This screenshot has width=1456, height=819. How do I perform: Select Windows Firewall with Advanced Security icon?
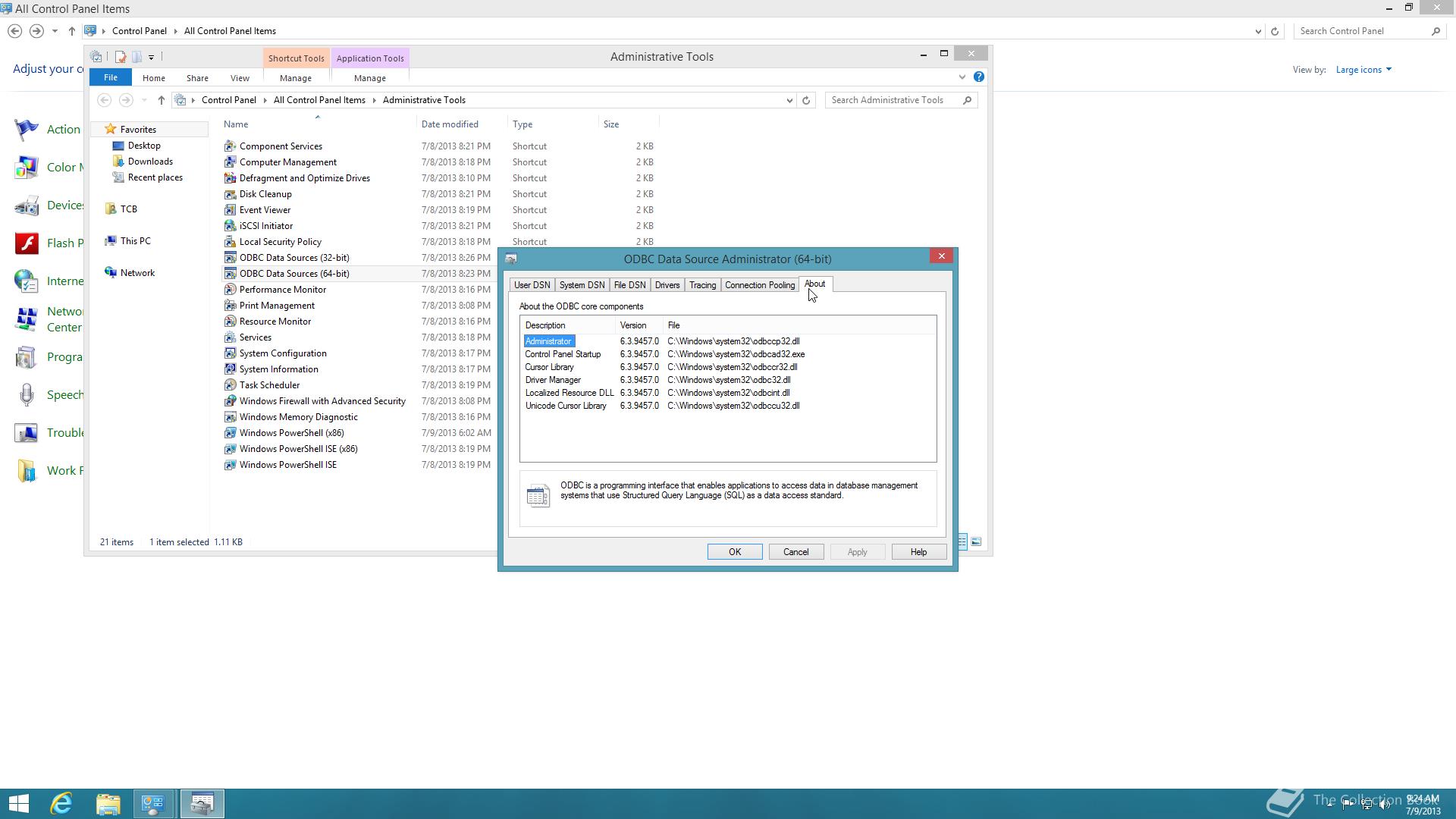pyautogui.click(x=231, y=401)
